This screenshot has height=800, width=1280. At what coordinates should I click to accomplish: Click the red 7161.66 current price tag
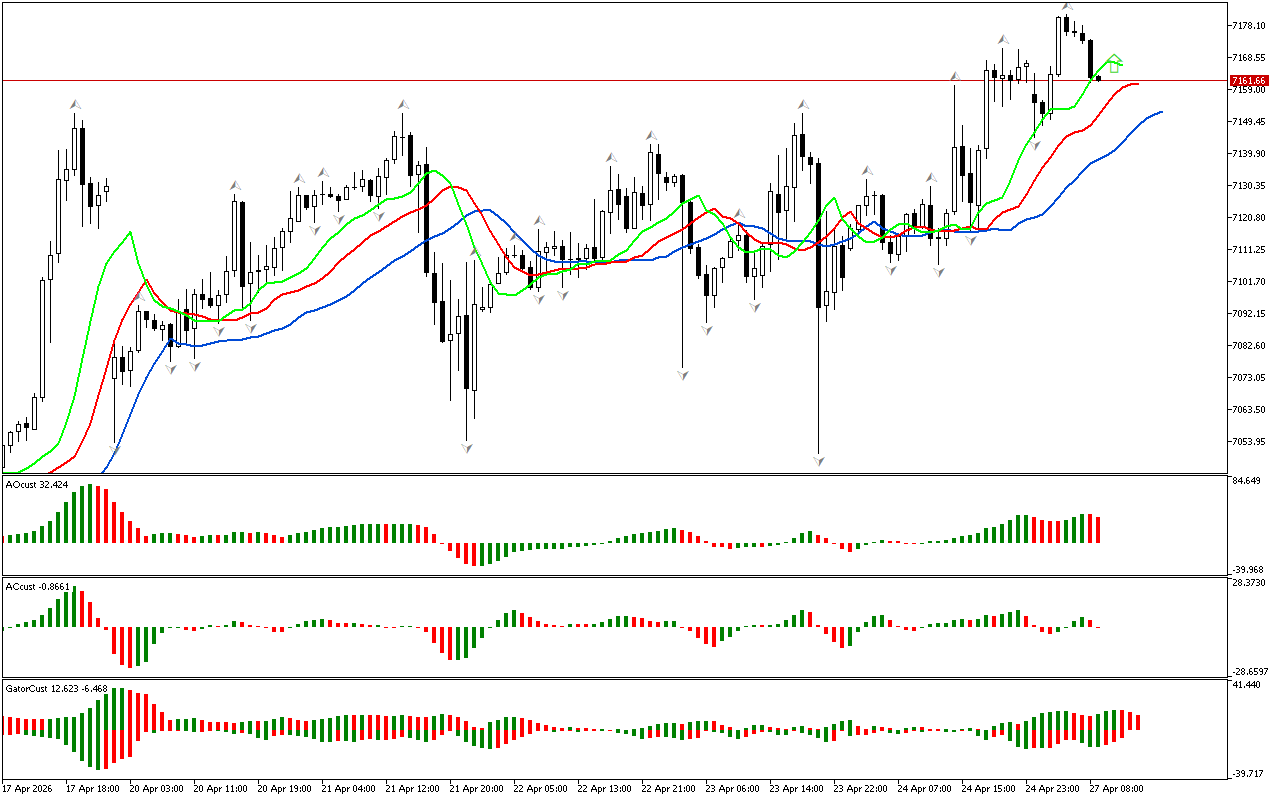pos(1249,80)
